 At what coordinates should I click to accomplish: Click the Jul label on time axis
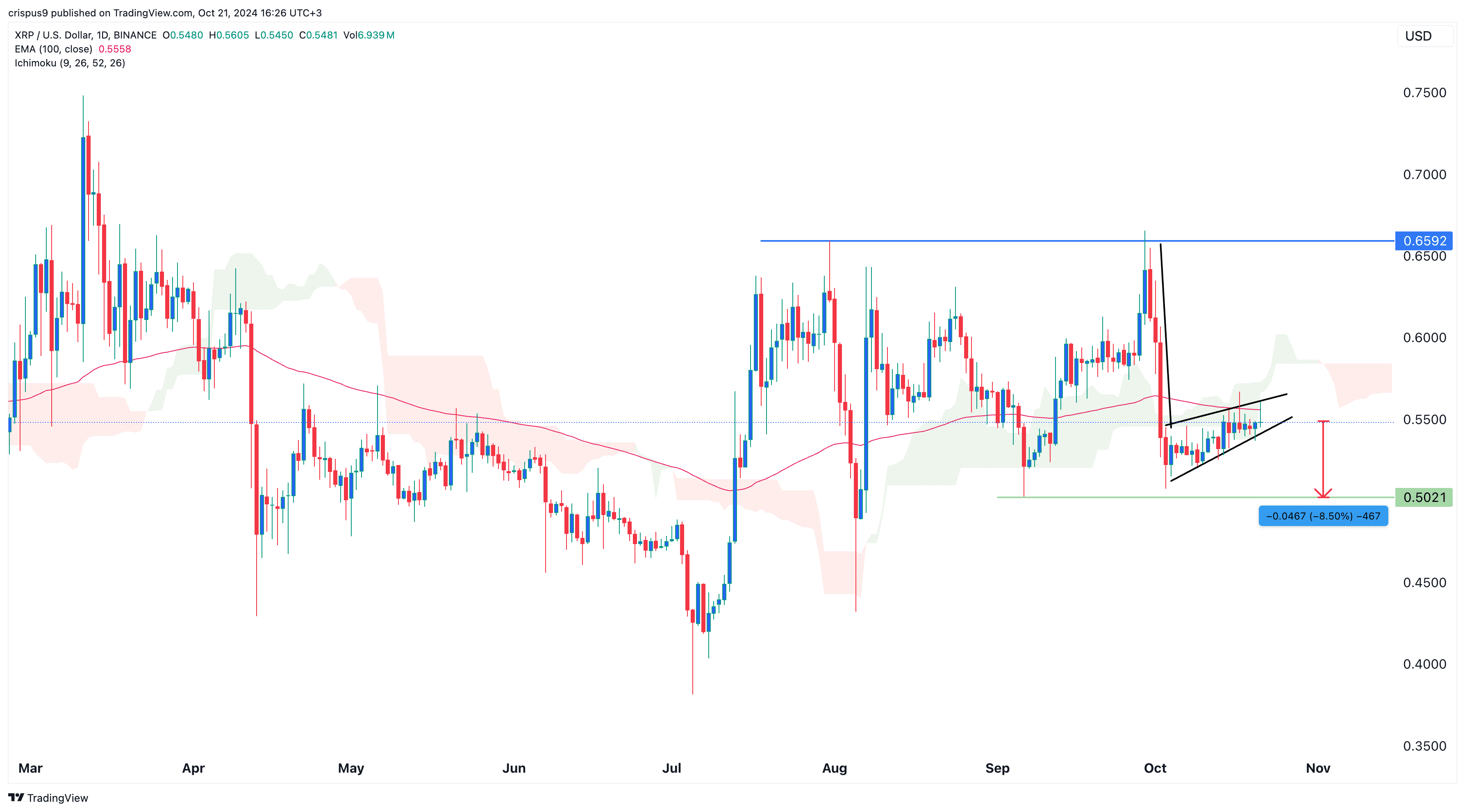tap(672, 768)
